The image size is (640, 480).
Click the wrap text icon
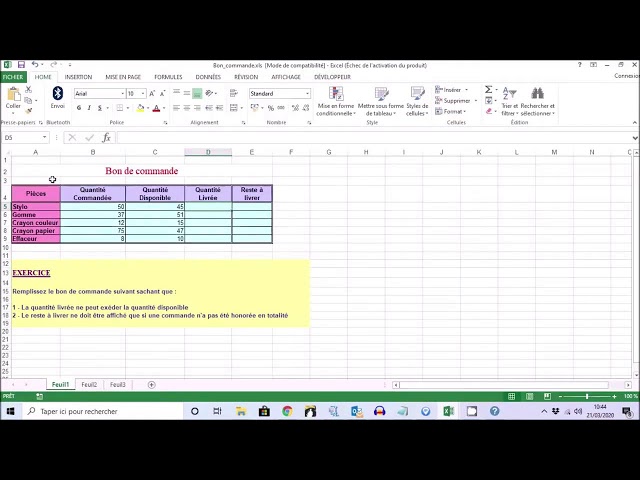click(234, 93)
